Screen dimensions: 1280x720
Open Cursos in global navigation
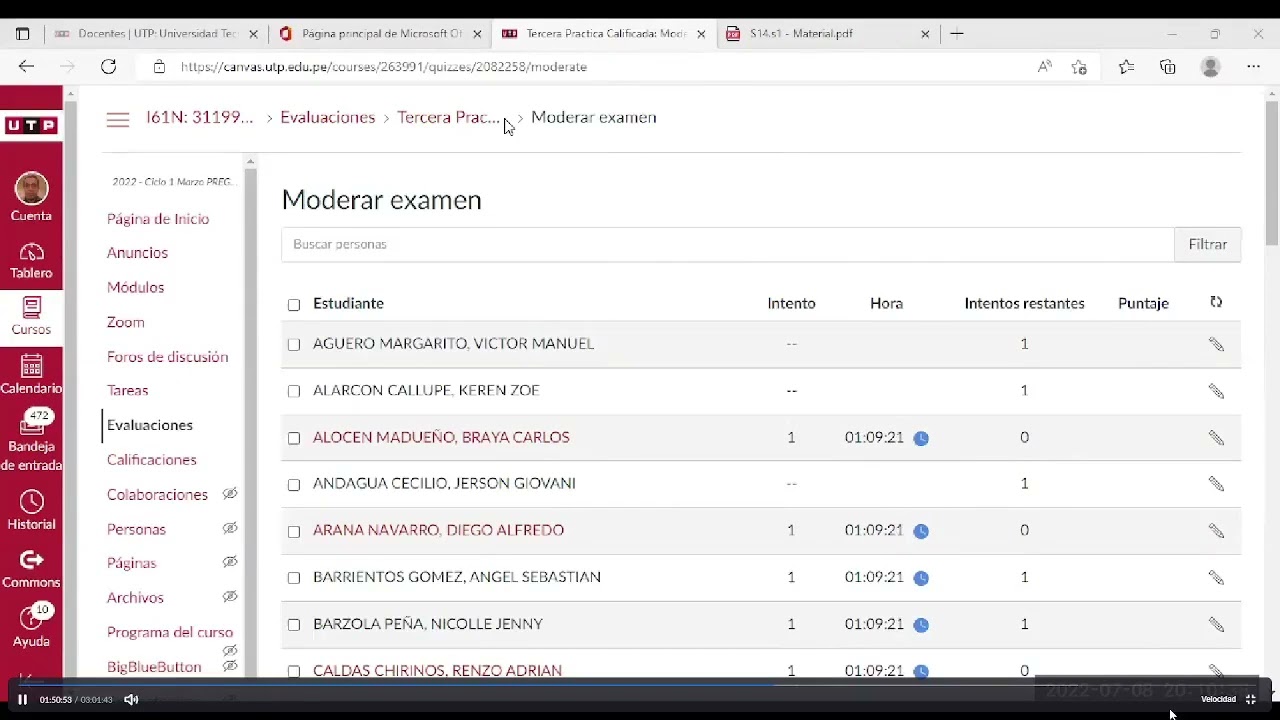[x=31, y=316]
